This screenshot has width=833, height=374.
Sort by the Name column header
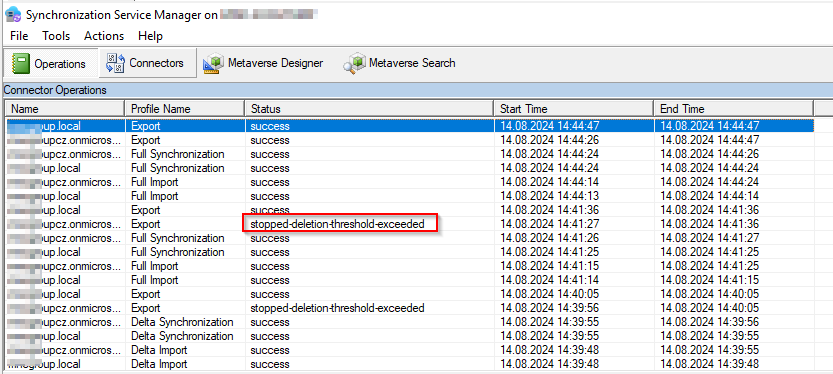(x=65, y=109)
